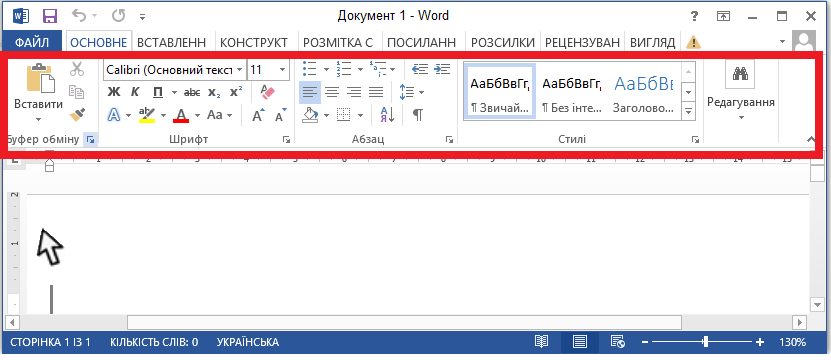Select the Заголовок heading style thumbnail
The image size is (831, 360).
pos(643,92)
